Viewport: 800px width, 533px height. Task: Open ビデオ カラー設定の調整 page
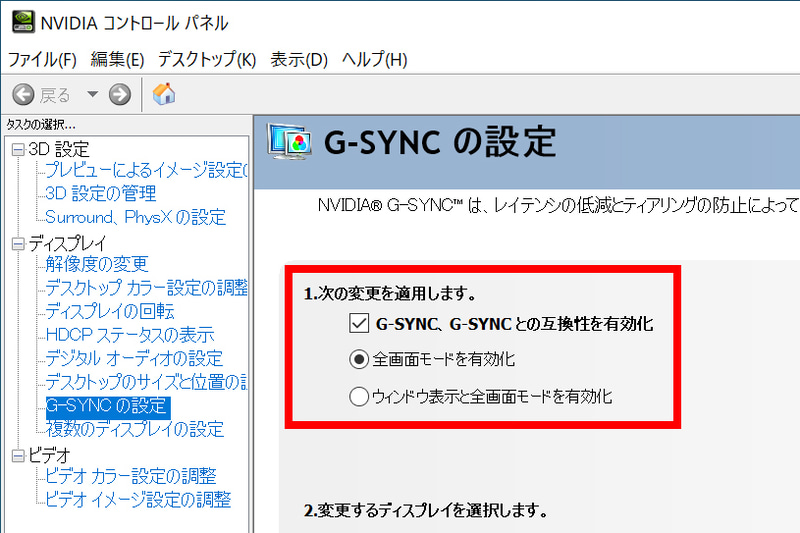[131, 476]
